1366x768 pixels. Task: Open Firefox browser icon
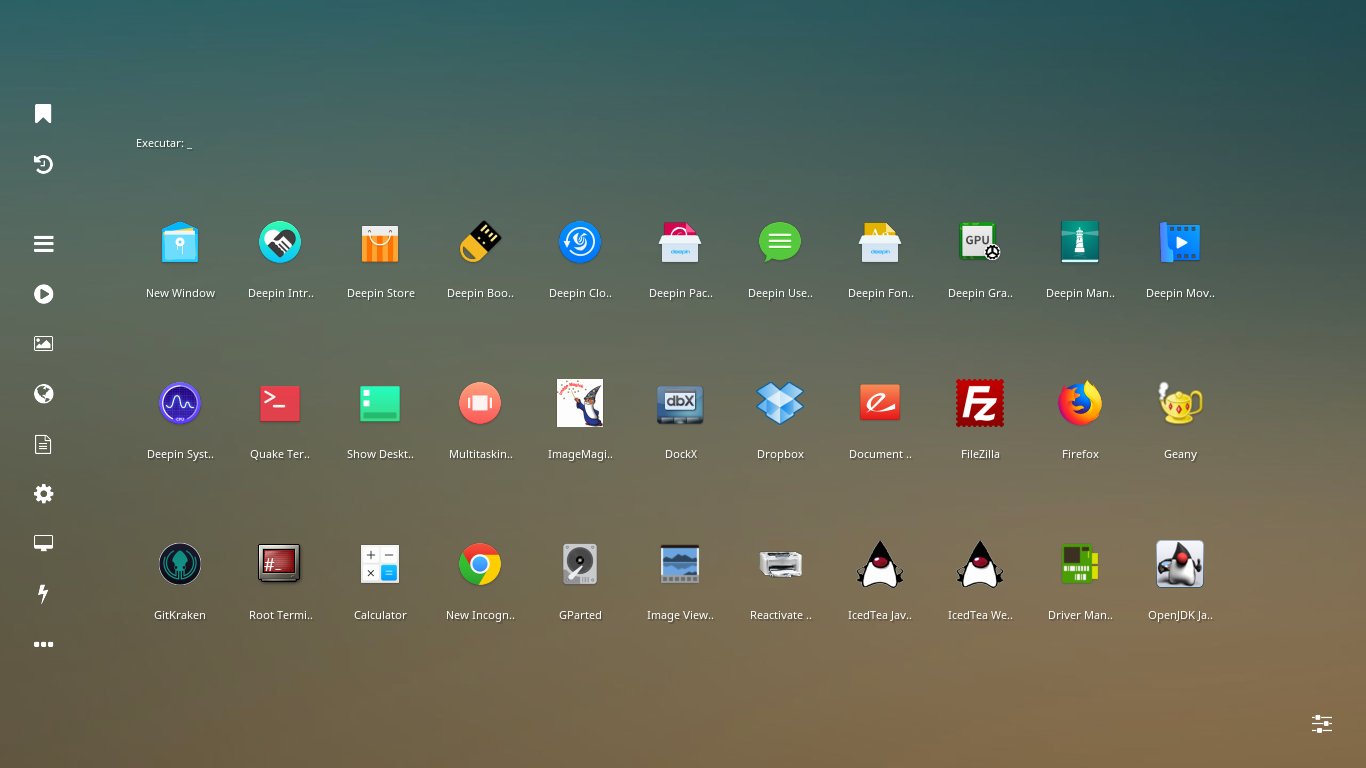pos(1080,403)
